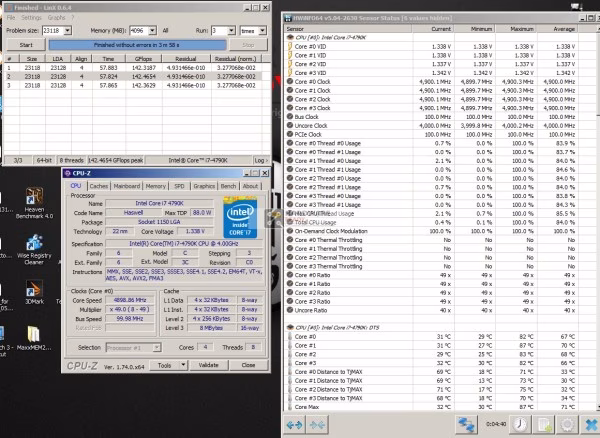The image size is (600, 438).
Task: Switch to the Memory tab in CPU-Z
Action: coord(155,186)
